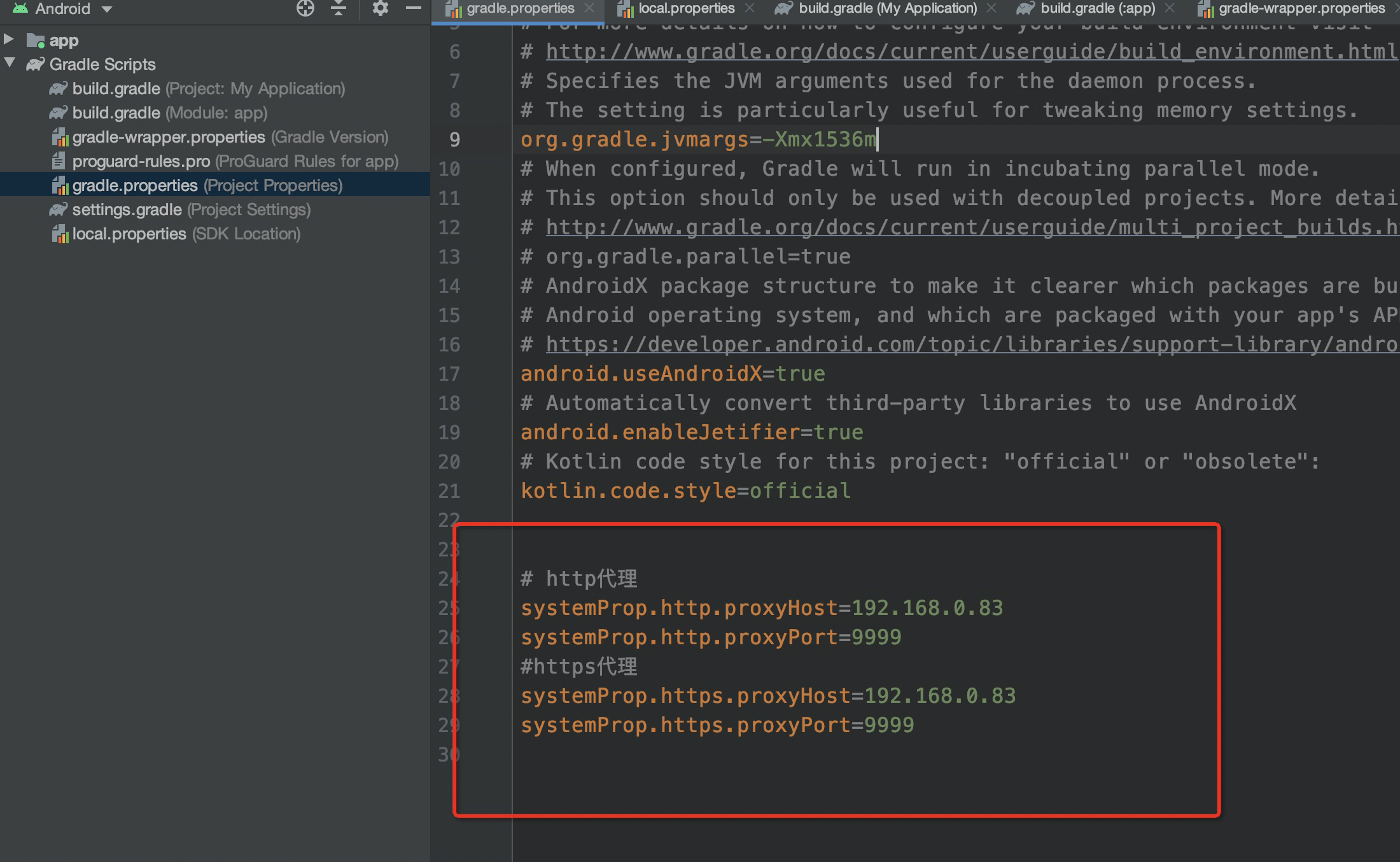Open the build_environment.html link on line 6

(972, 52)
